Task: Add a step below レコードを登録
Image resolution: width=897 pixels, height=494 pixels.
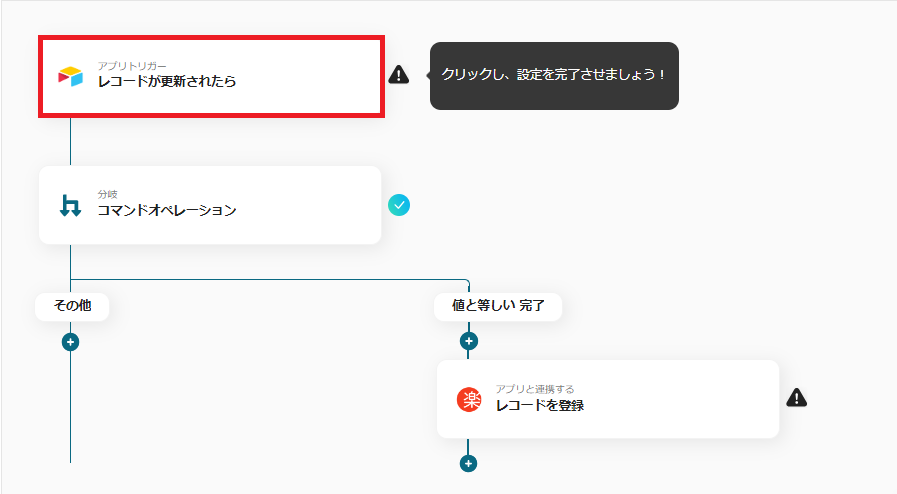Action: (x=469, y=463)
